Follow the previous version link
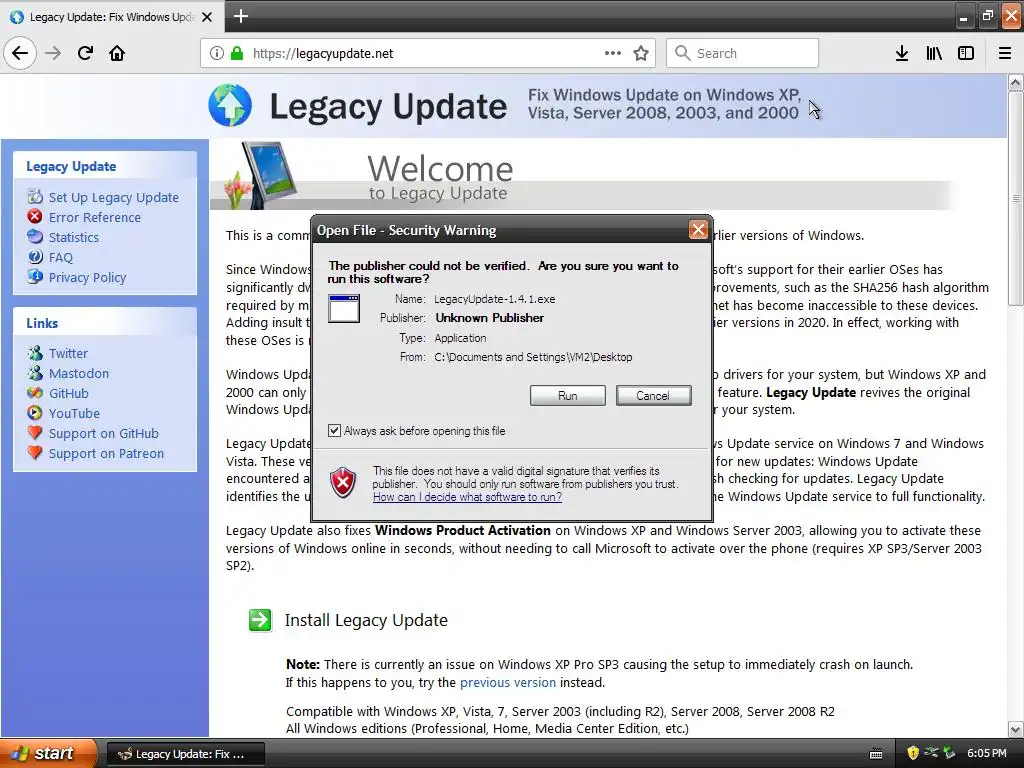 (x=508, y=682)
